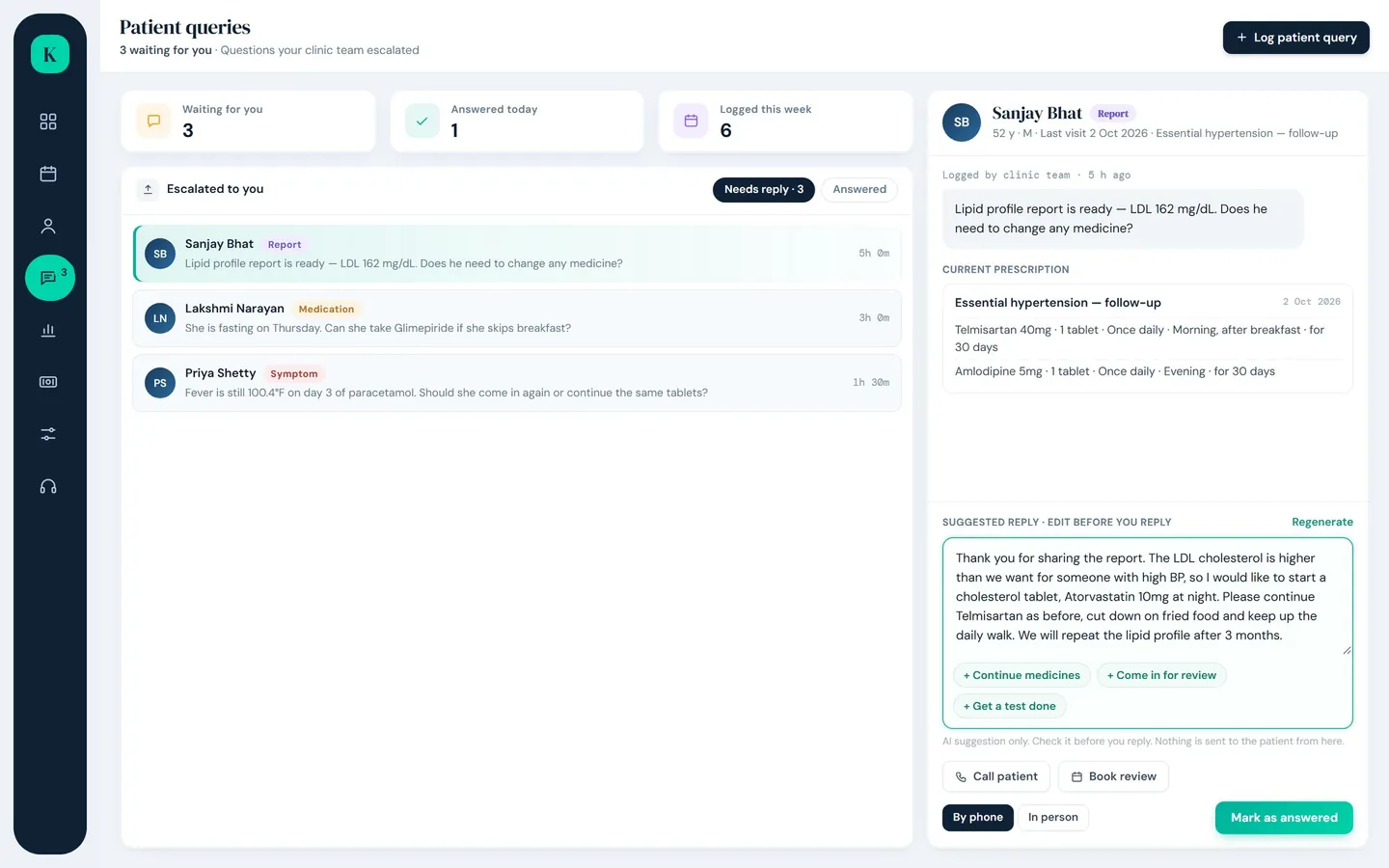Click the SB avatar in the patient detail header

[x=962, y=122]
